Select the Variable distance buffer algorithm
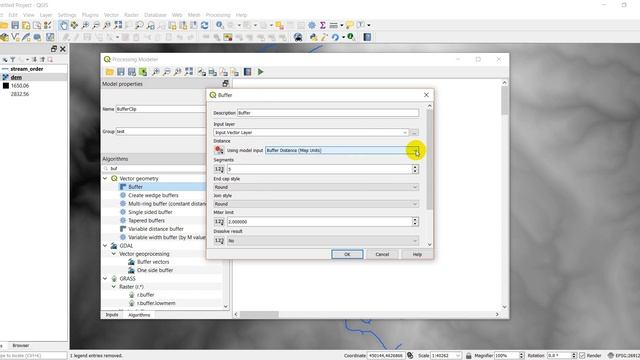Image resolution: width=640 pixels, height=360 pixels. (x=156, y=229)
